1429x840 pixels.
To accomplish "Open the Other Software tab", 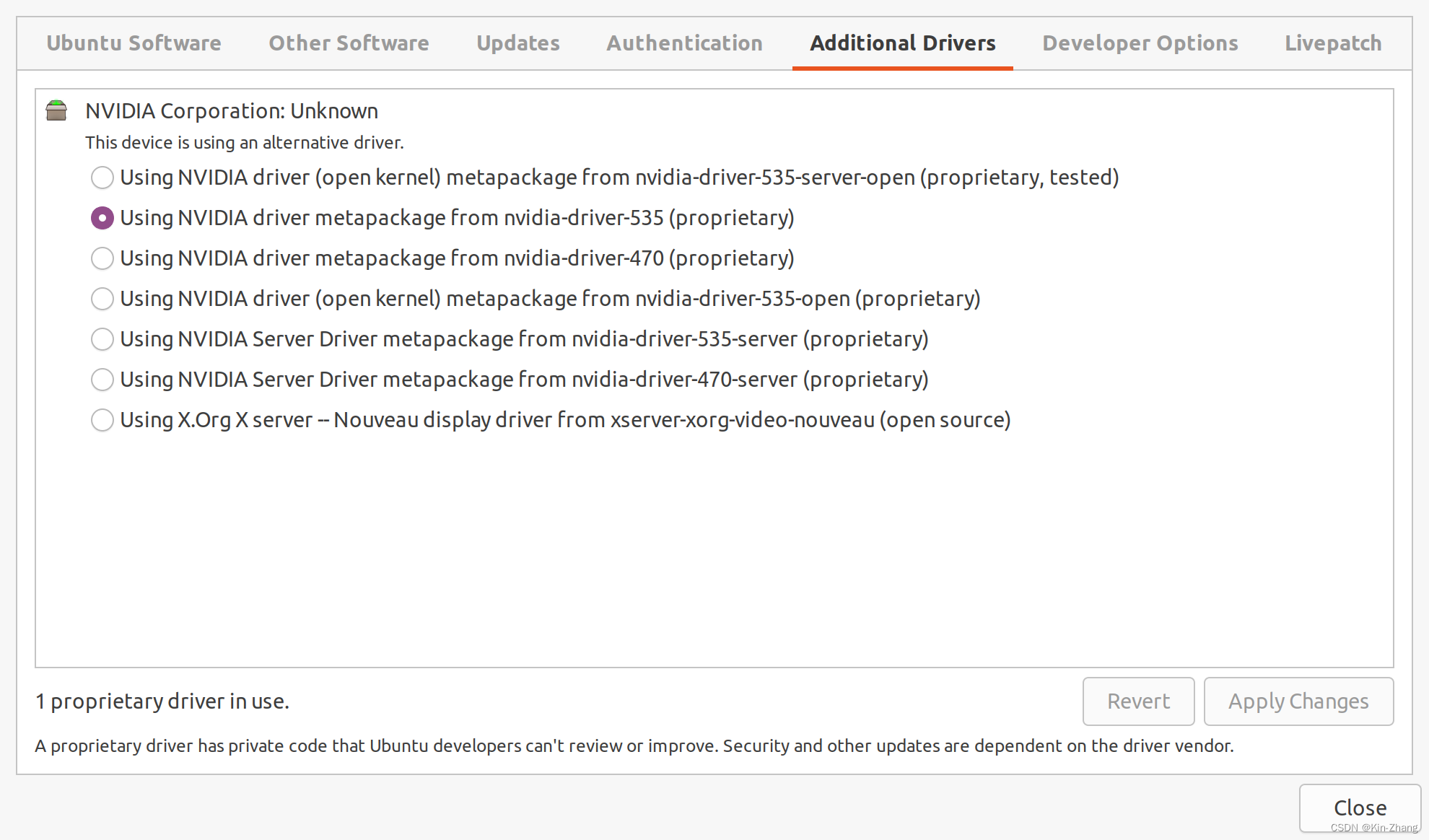I will (x=349, y=43).
